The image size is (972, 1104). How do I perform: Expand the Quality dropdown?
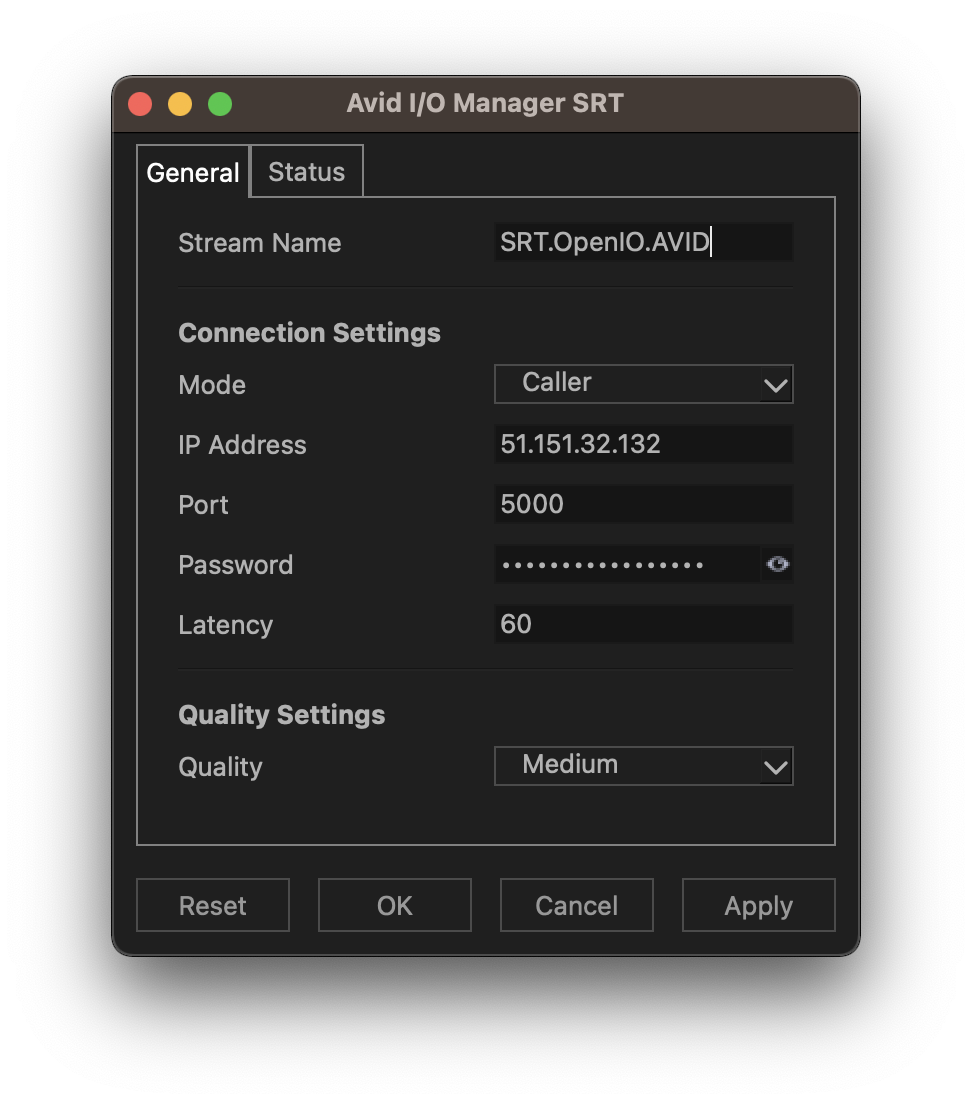pyautogui.click(x=643, y=766)
